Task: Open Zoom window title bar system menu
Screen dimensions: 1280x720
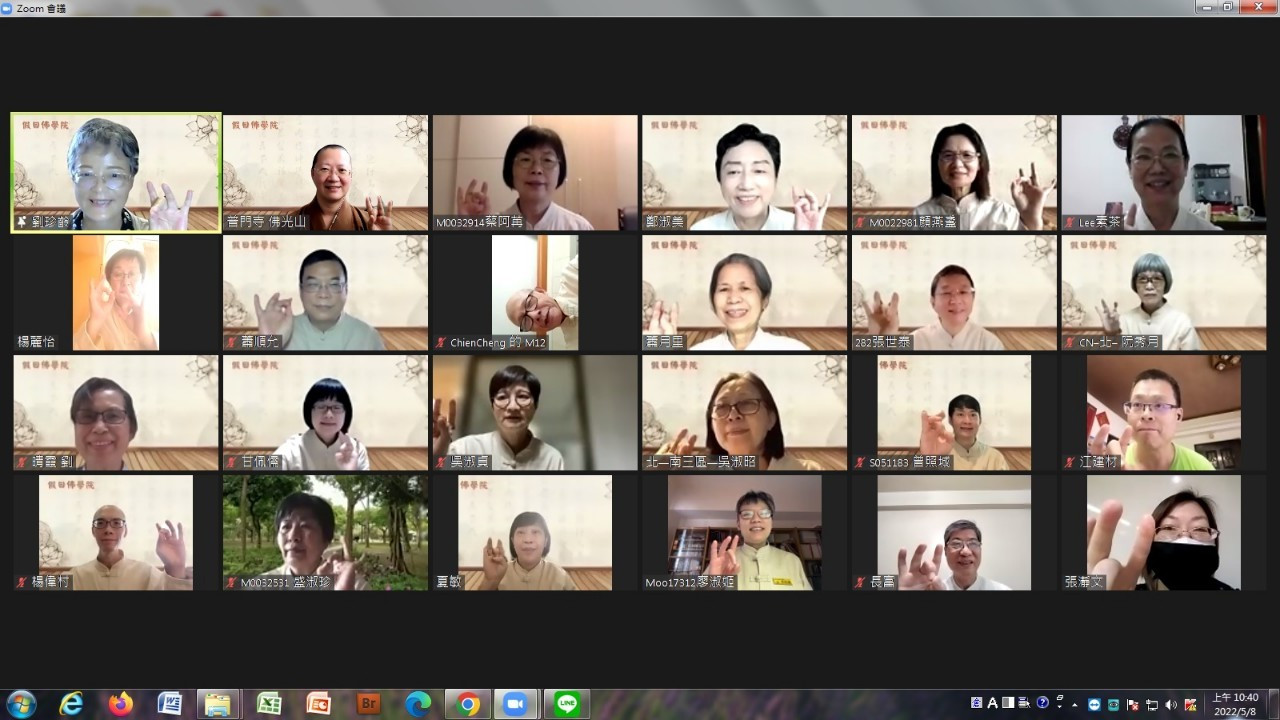Action: click(x=8, y=7)
